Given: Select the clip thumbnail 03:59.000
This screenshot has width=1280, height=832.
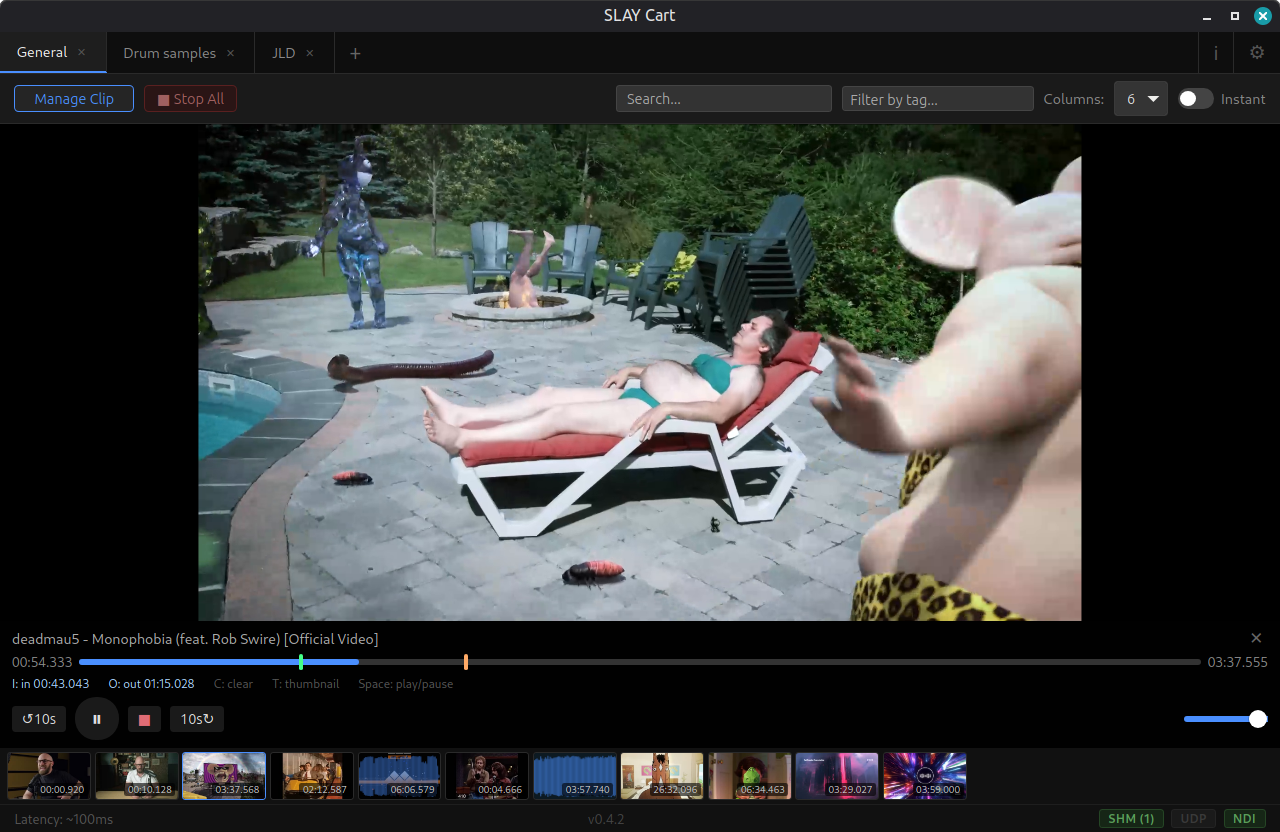Looking at the screenshot, I should point(925,776).
